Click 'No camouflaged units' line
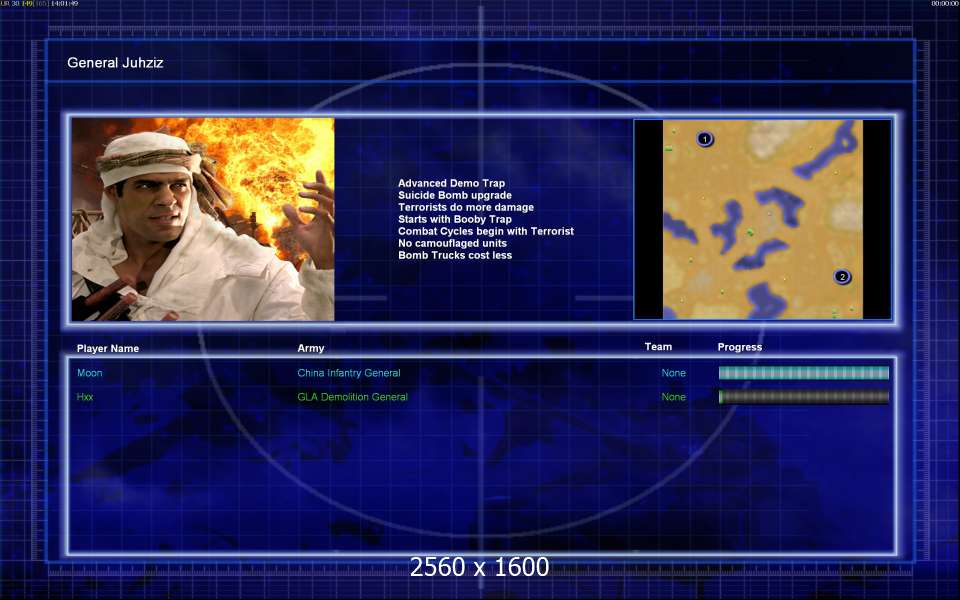This screenshot has height=600, width=960. pyautogui.click(x=452, y=243)
